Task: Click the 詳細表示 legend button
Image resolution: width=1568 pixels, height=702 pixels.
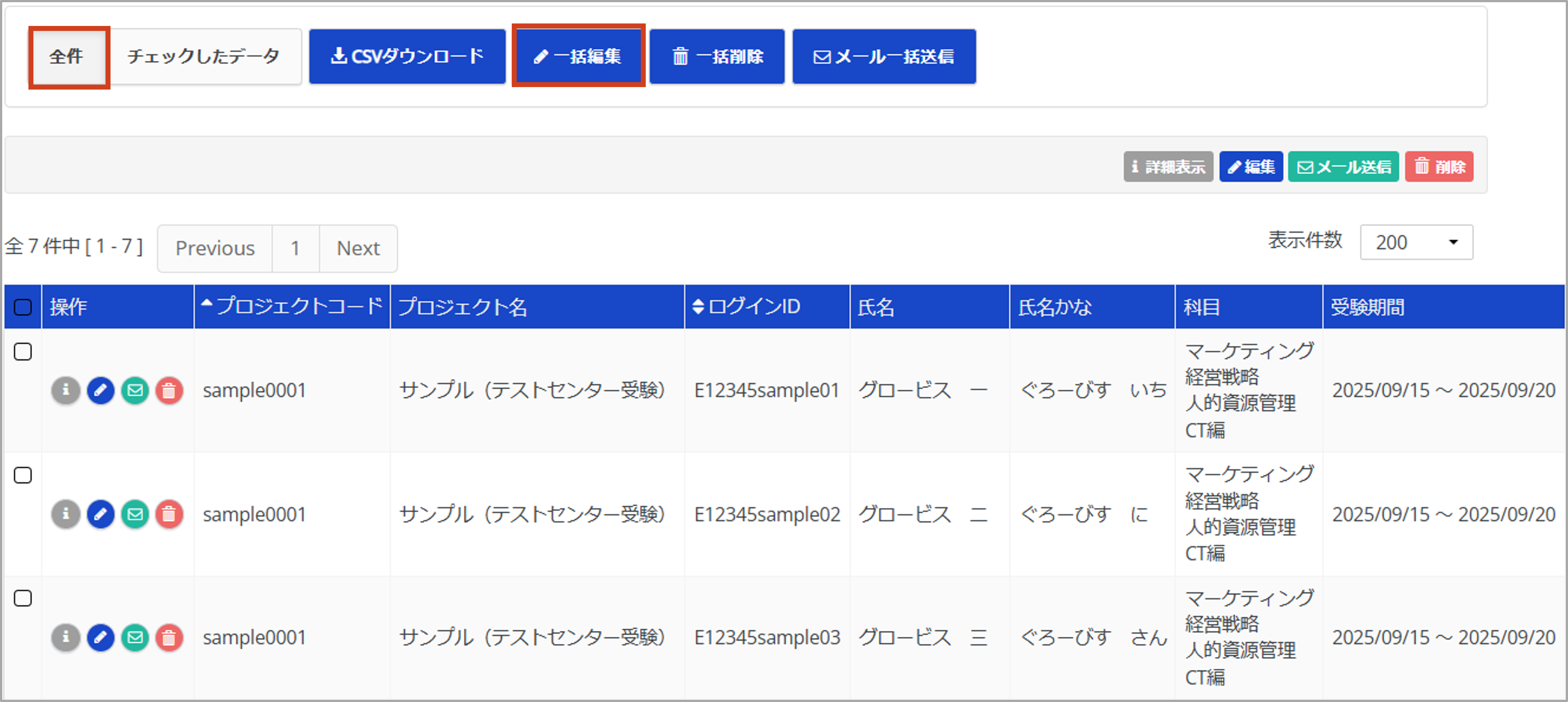Action: click(1168, 167)
